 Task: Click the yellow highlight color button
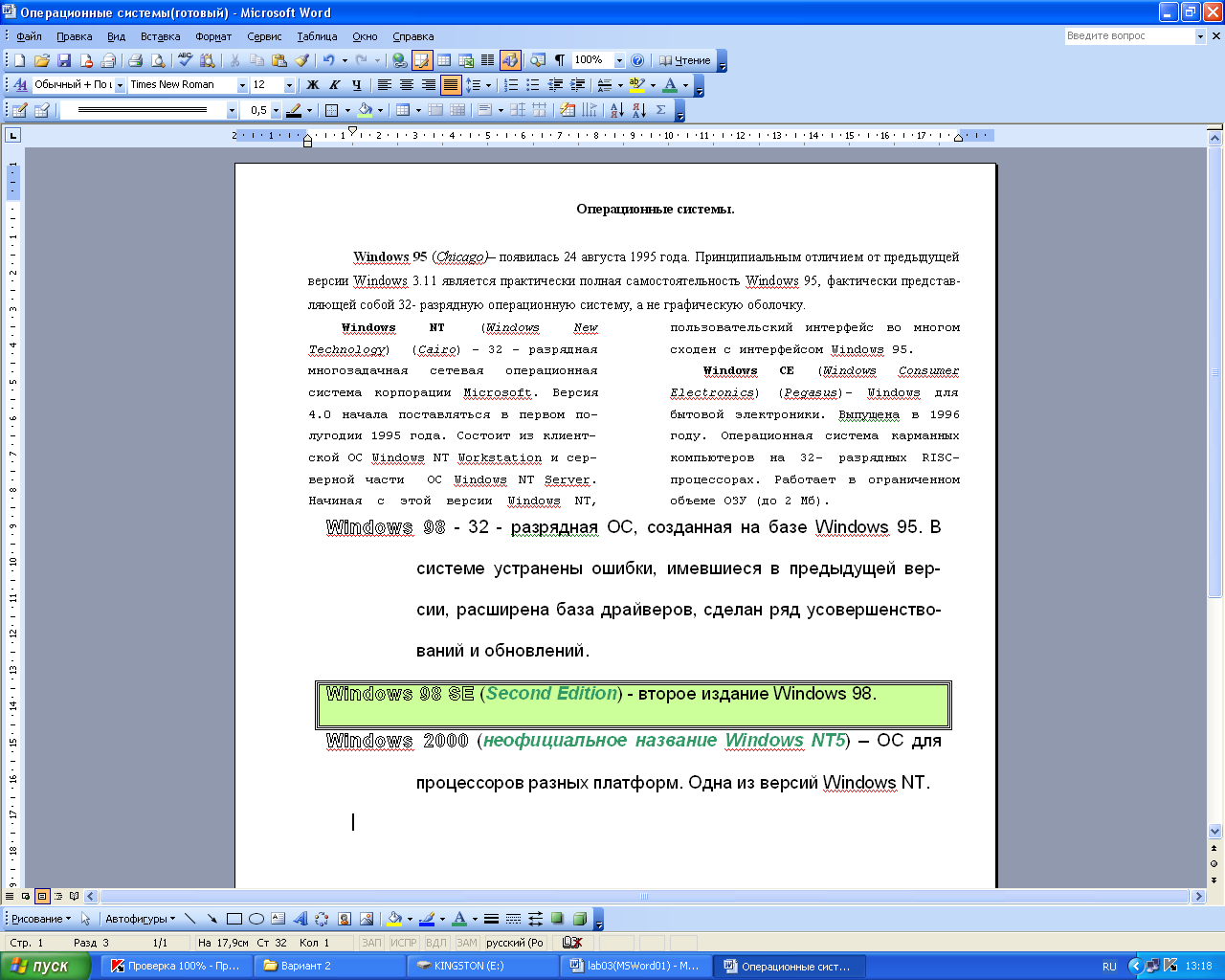pyautogui.click(x=636, y=85)
